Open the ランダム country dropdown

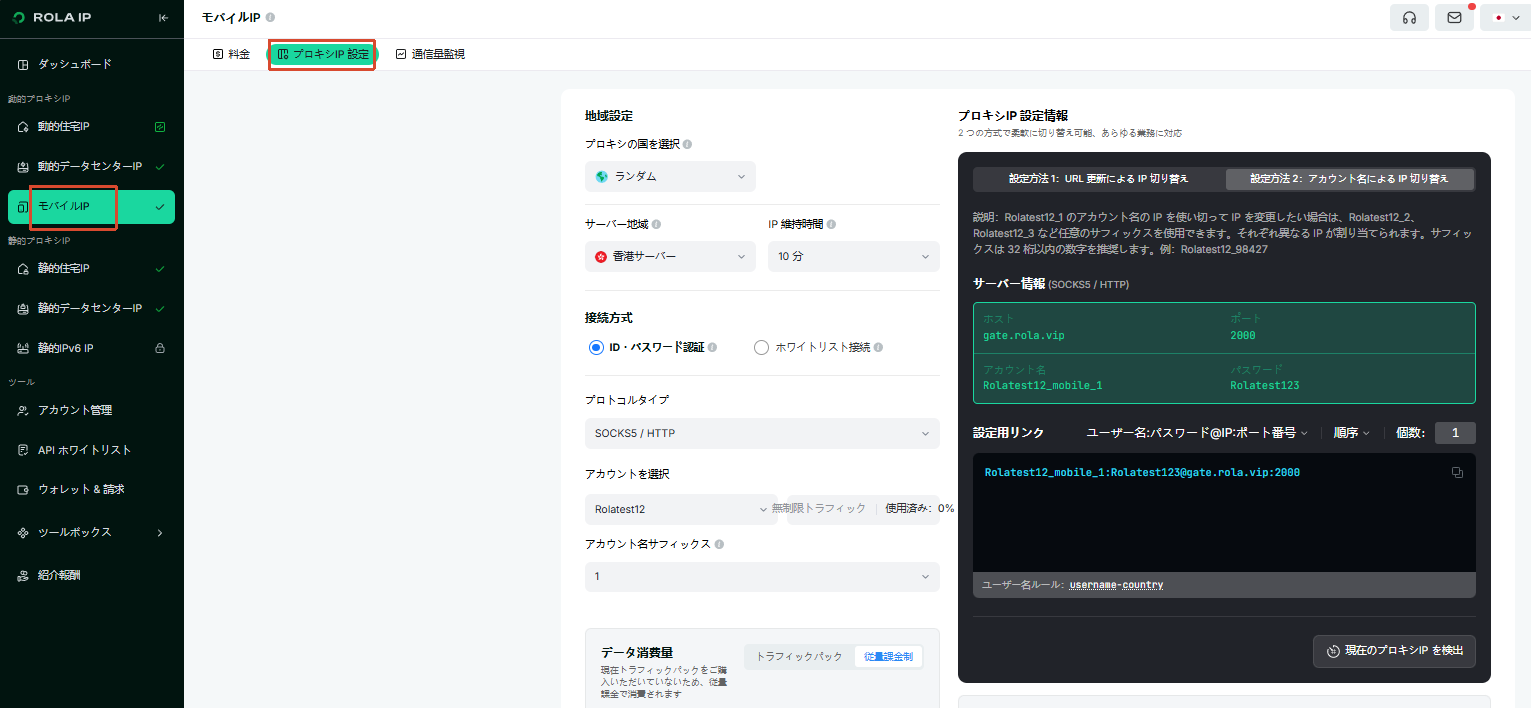[670, 176]
